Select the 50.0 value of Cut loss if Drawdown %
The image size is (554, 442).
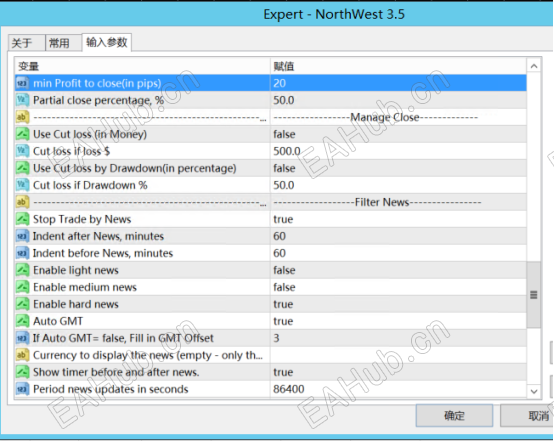284,185
